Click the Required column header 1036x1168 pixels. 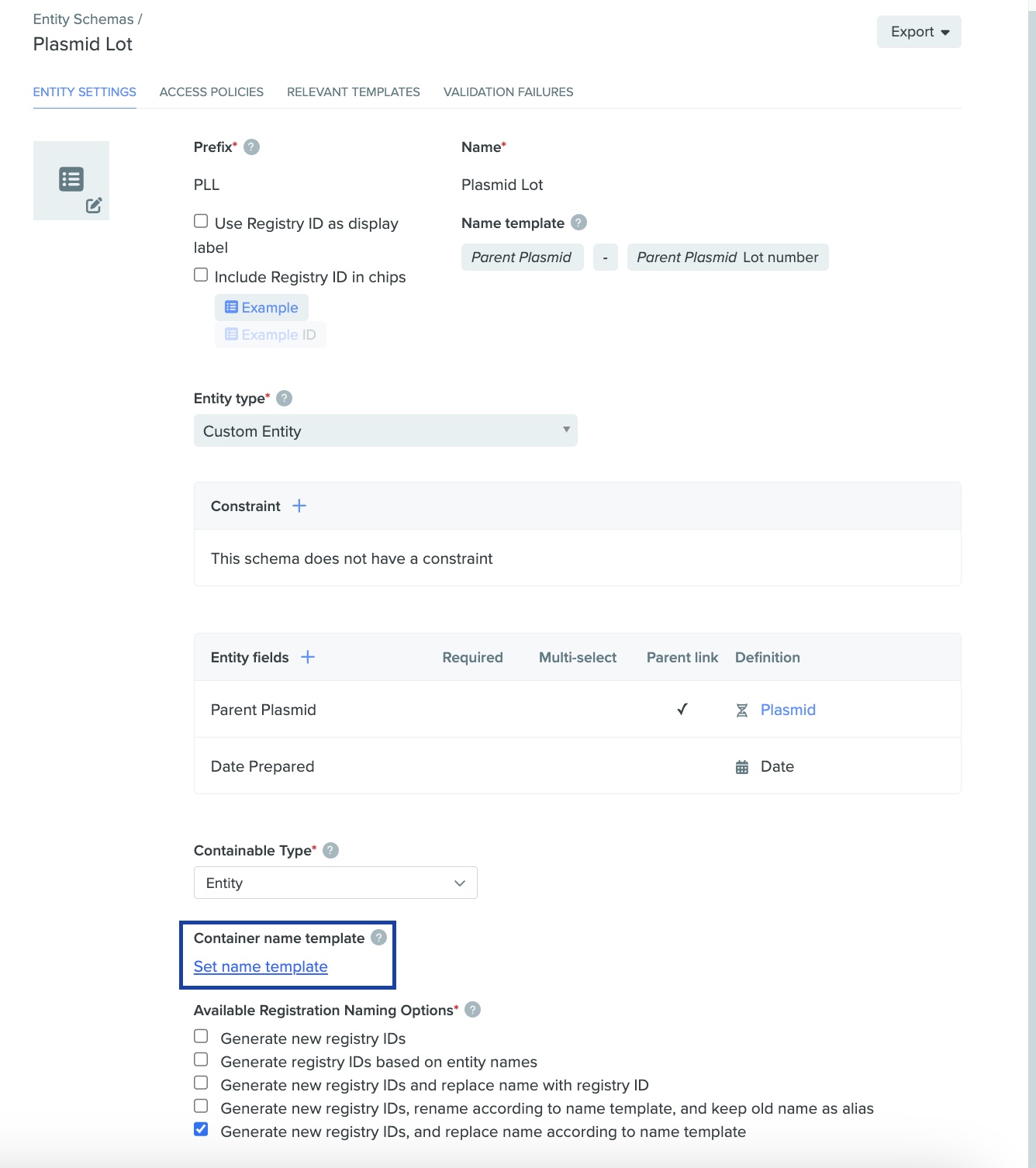pos(473,657)
